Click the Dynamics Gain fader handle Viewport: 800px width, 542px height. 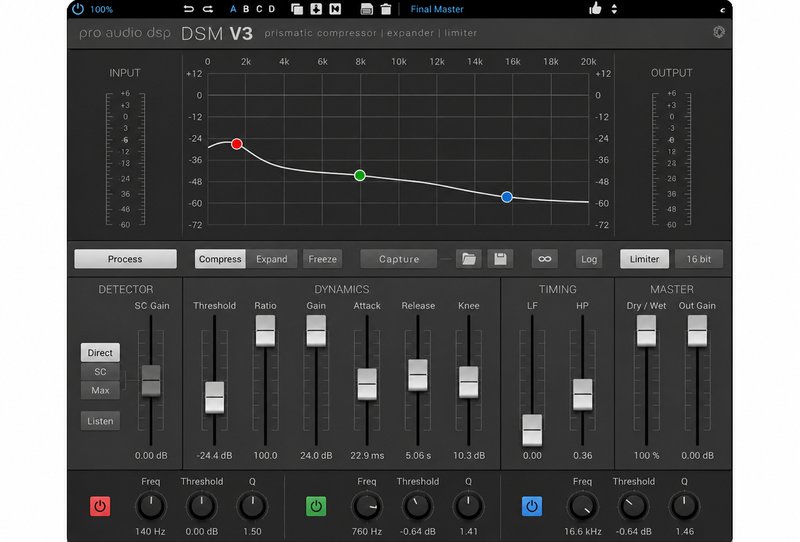point(316,331)
